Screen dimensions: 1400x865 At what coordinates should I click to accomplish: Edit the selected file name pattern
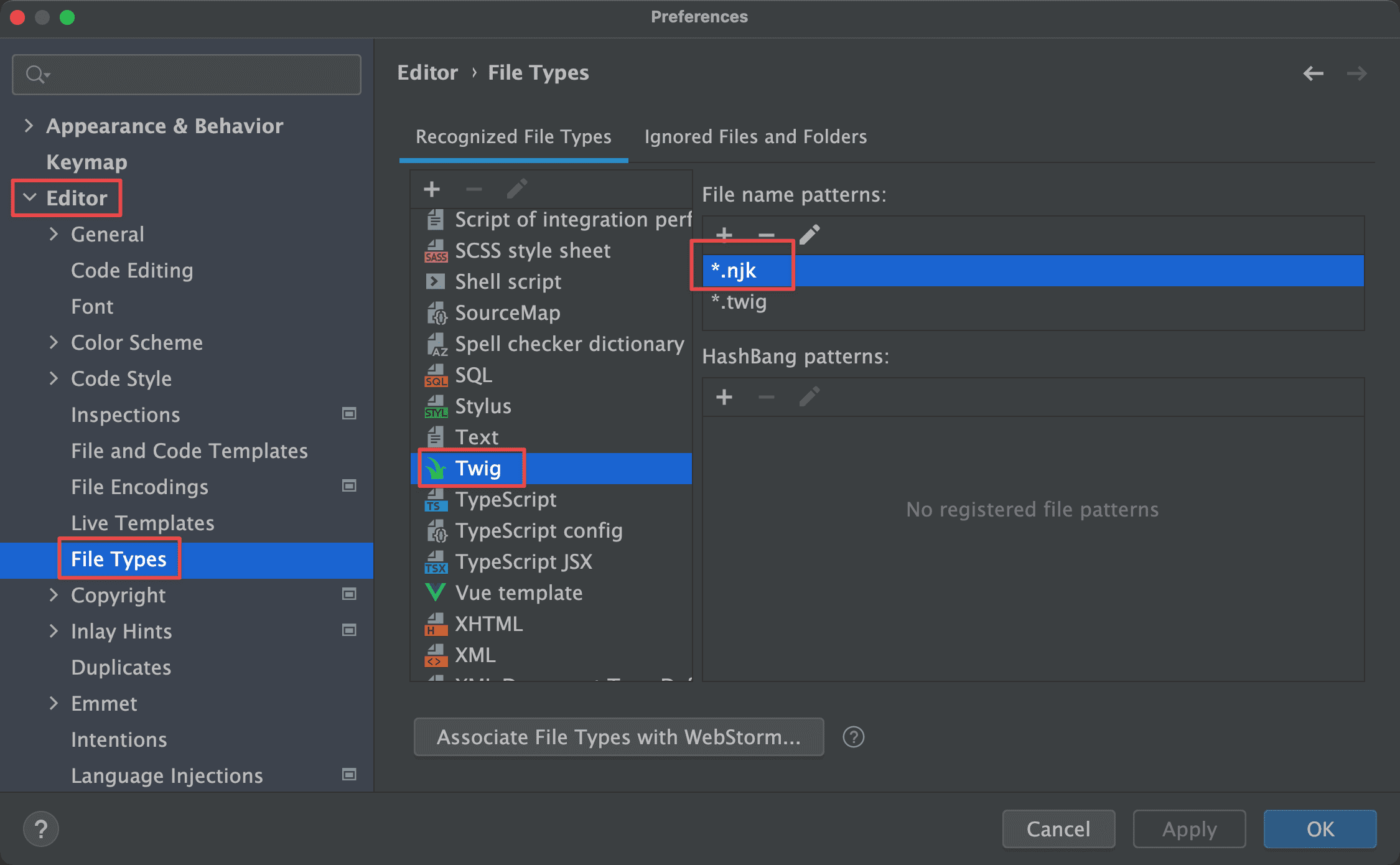(809, 235)
